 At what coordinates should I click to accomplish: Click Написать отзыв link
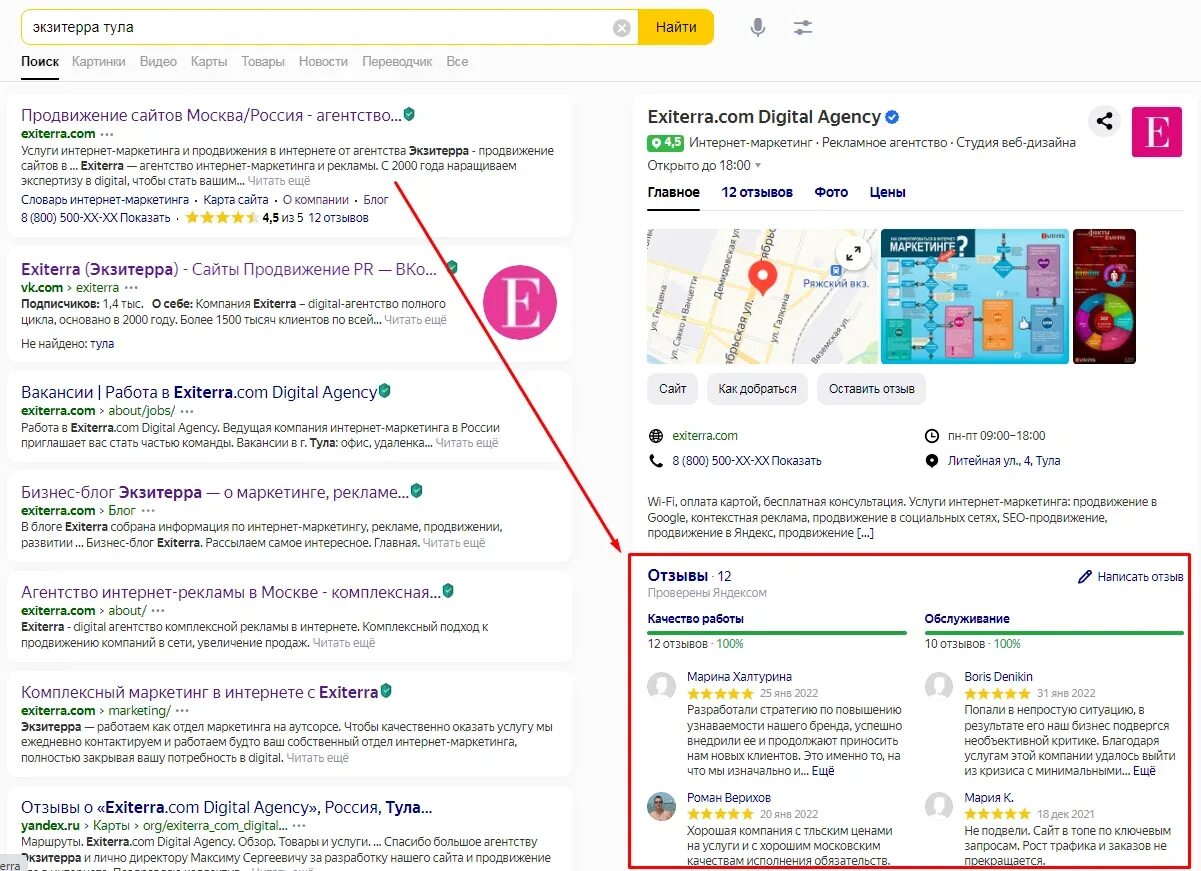[1140, 577]
